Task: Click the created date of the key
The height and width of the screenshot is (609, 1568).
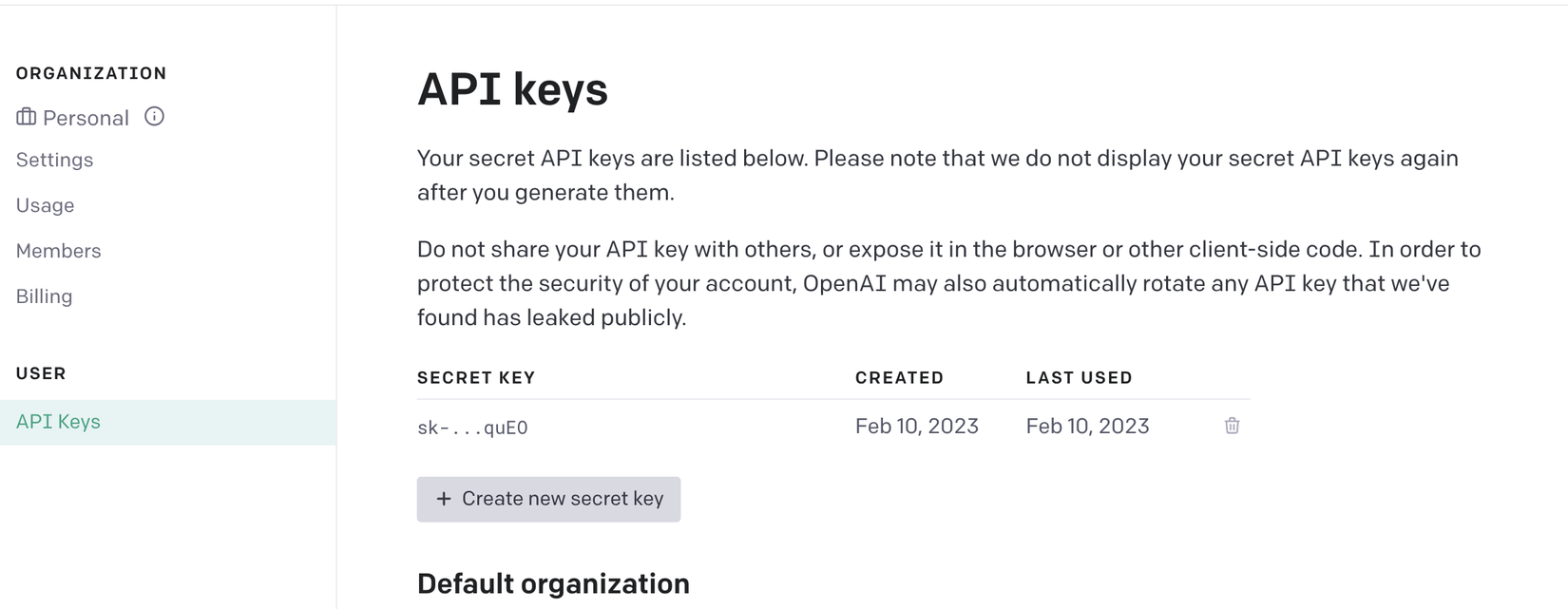Action: 916,427
